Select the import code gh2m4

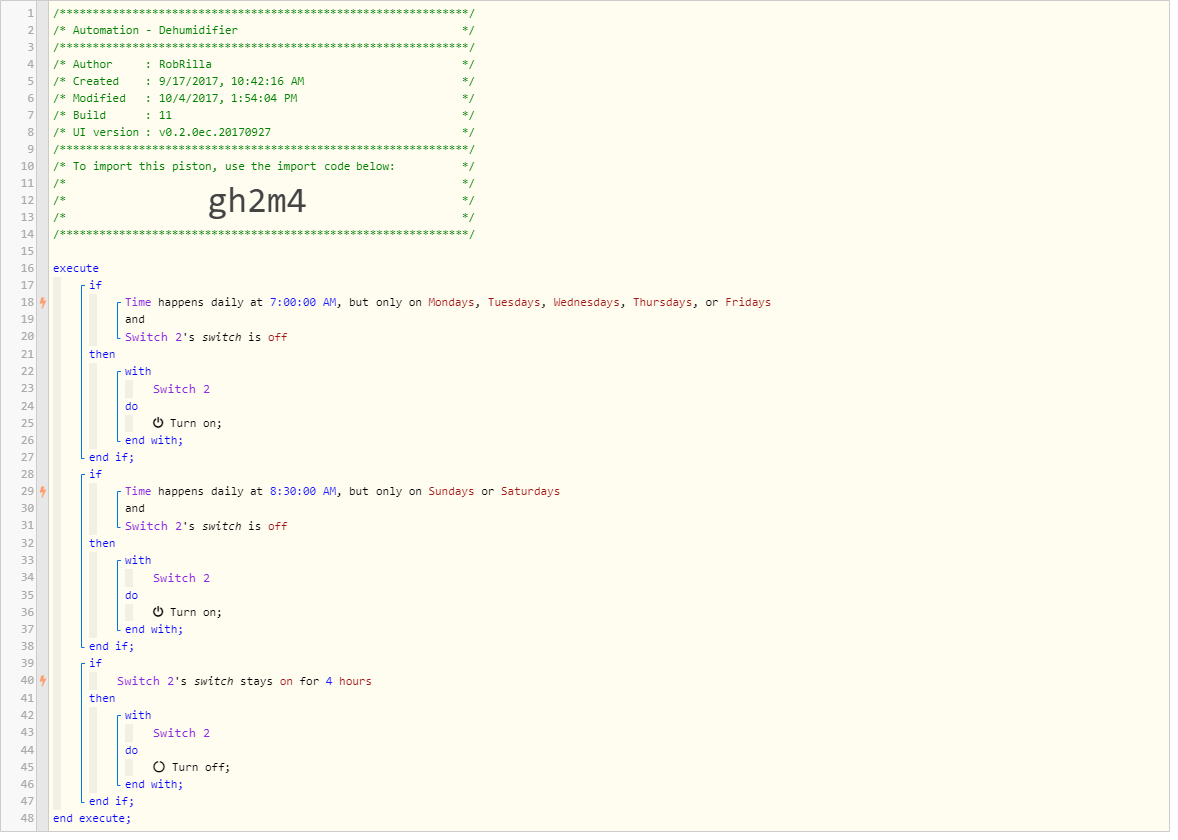coord(257,201)
